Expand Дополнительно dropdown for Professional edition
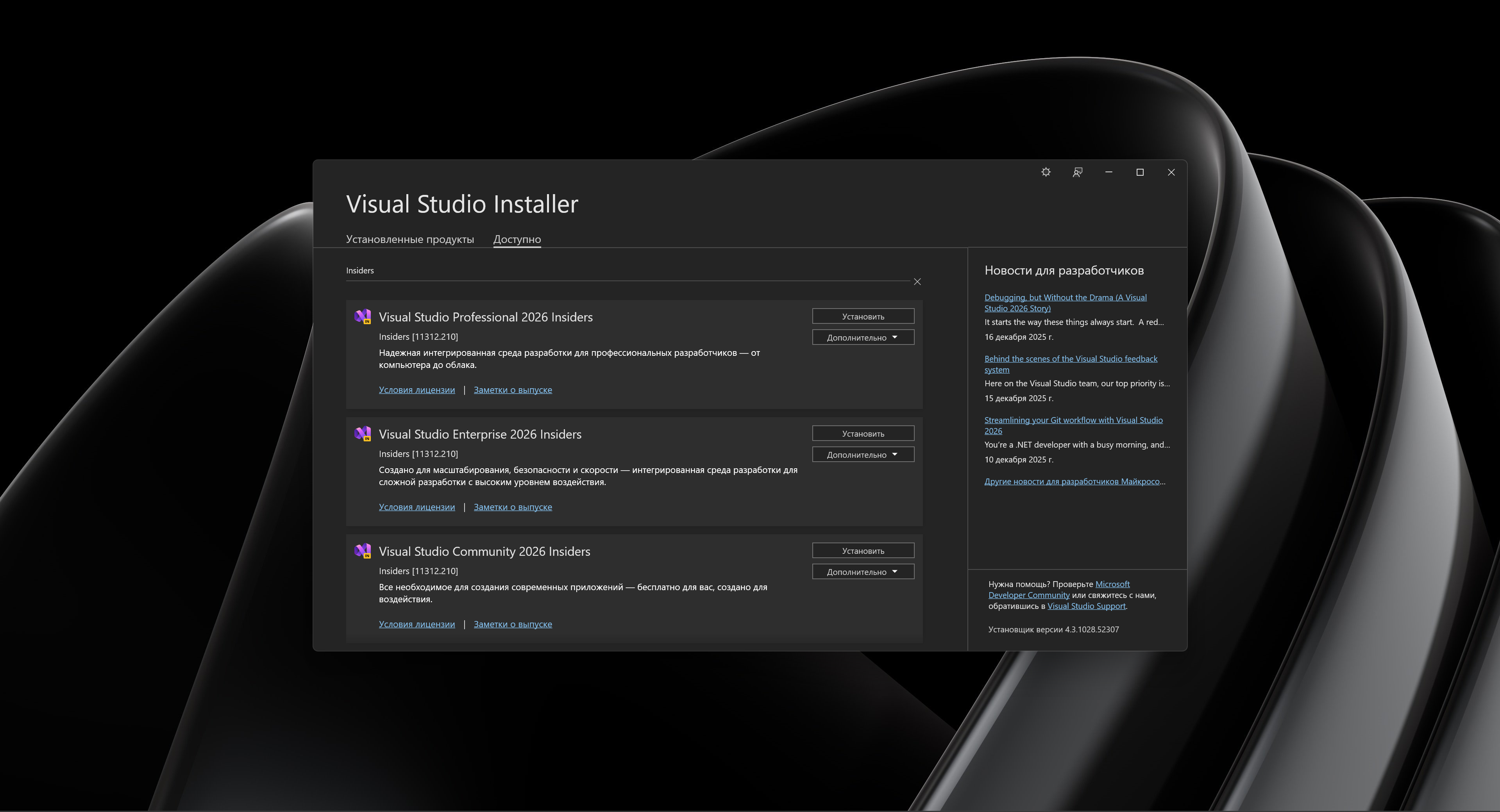1500x812 pixels. coord(862,337)
